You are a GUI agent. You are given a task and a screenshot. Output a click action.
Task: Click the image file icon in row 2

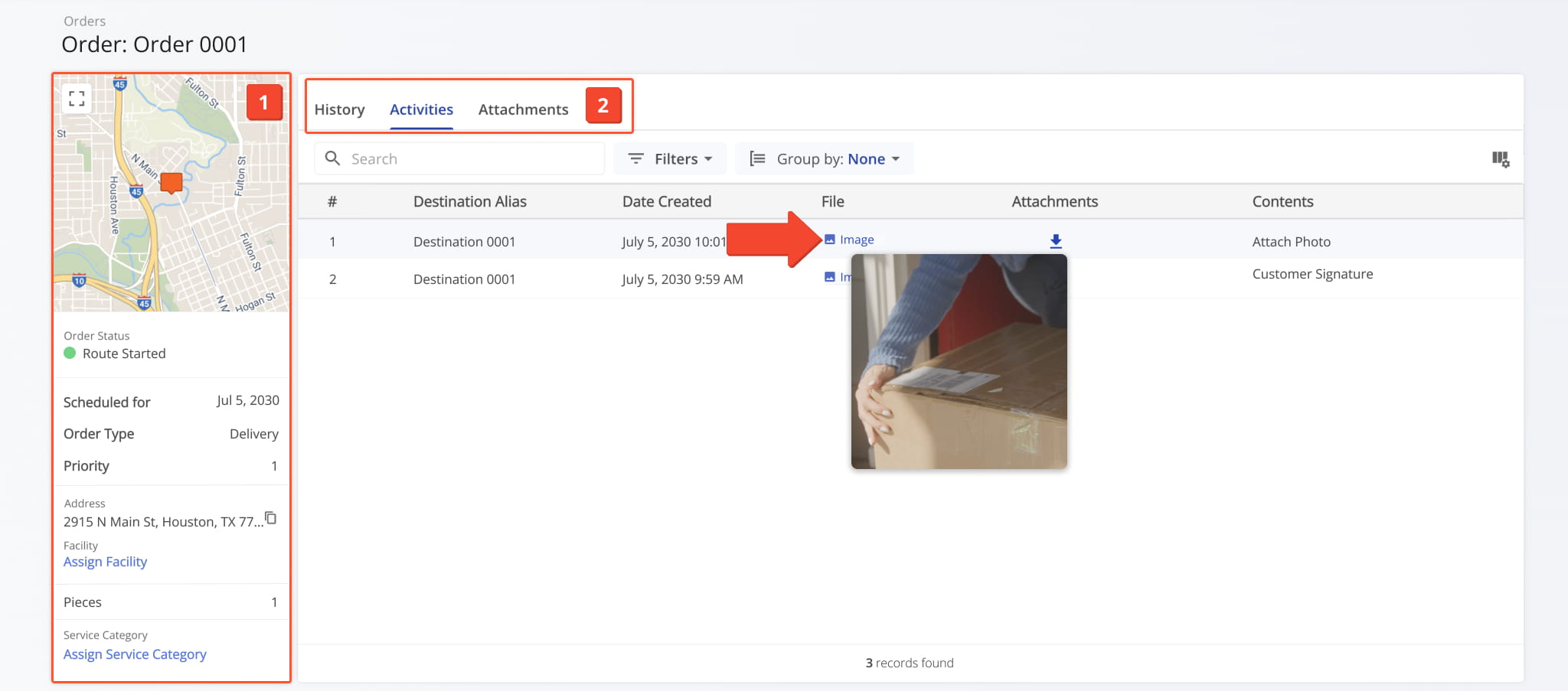[829, 277]
